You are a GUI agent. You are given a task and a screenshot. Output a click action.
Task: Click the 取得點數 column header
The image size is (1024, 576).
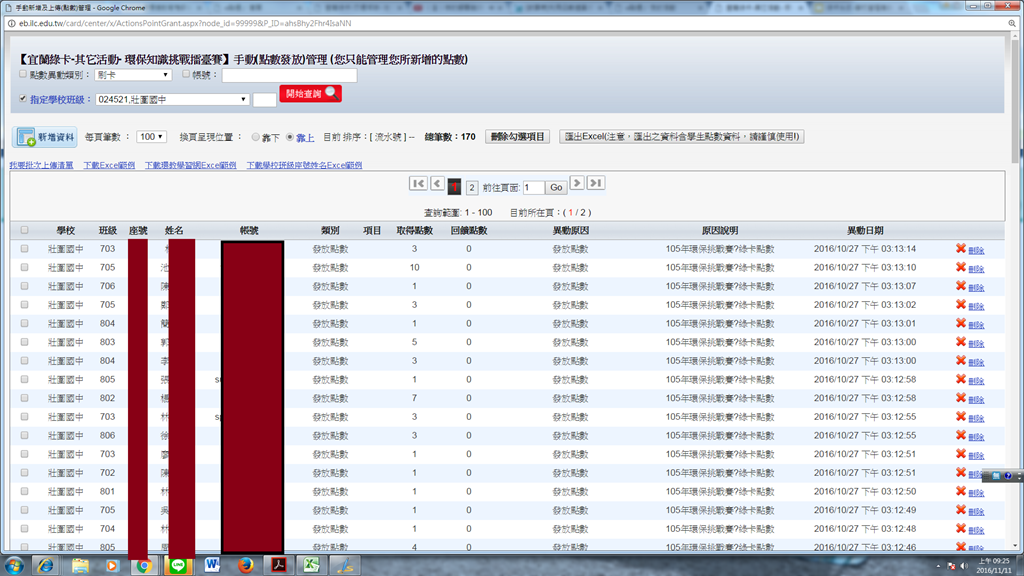pos(415,231)
